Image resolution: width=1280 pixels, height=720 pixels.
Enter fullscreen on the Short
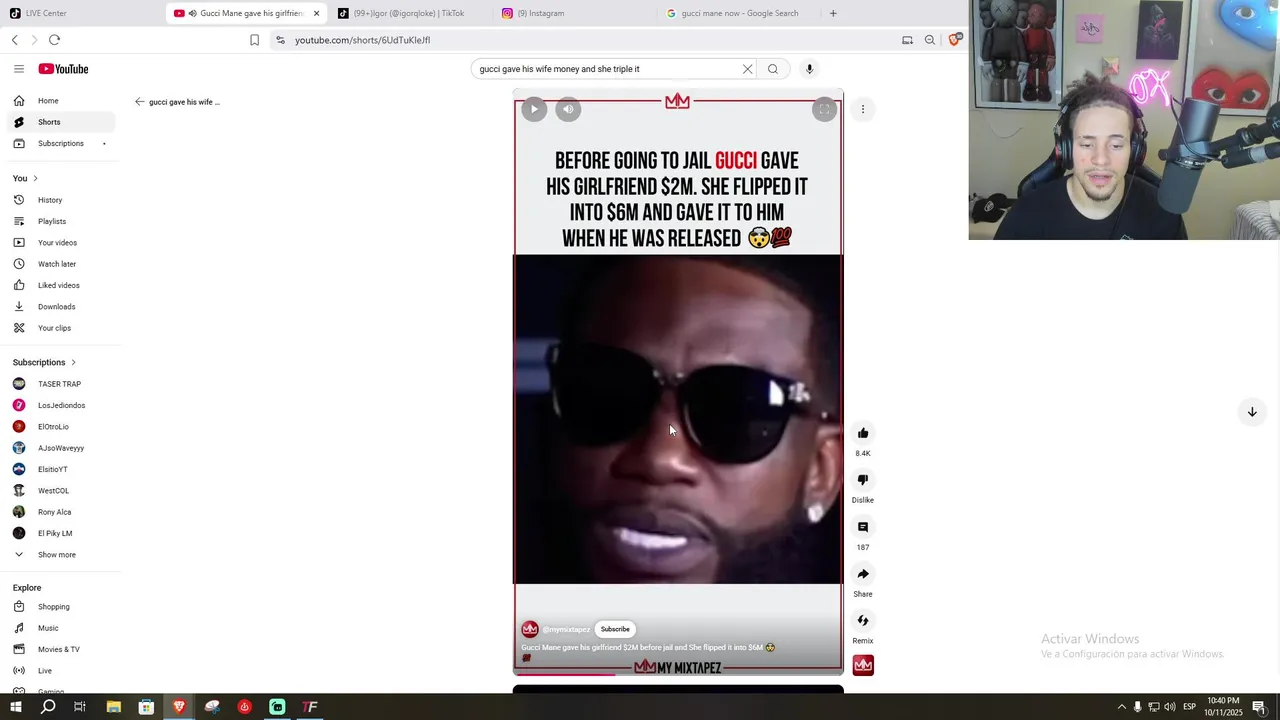click(824, 110)
